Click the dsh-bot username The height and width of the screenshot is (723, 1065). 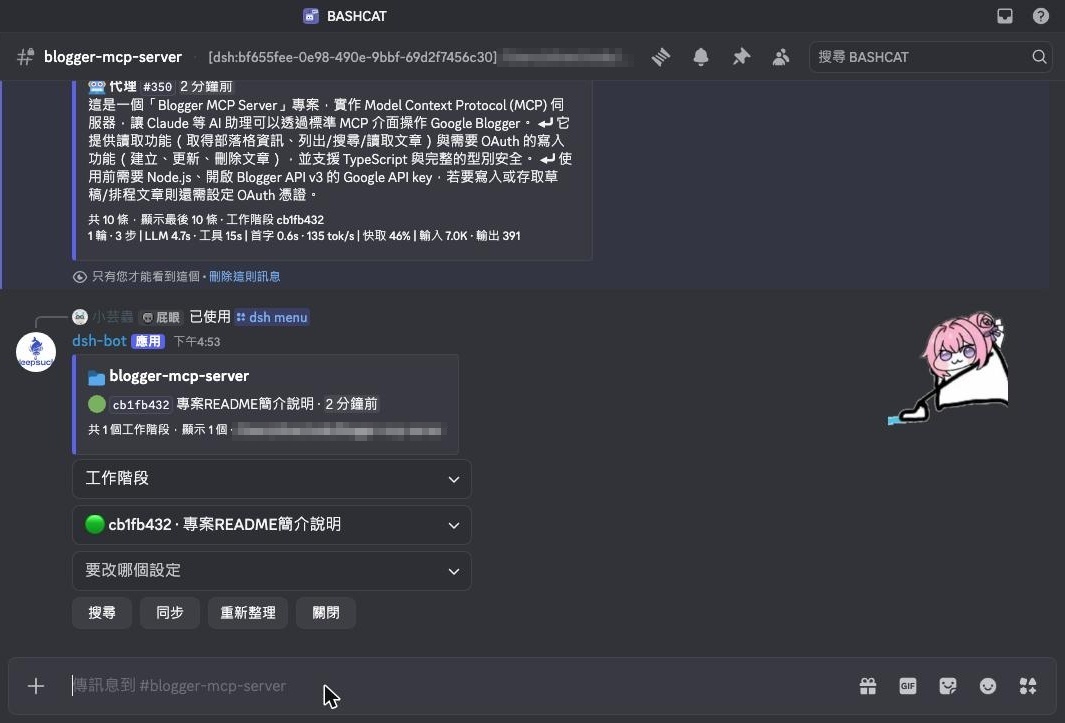click(x=99, y=341)
